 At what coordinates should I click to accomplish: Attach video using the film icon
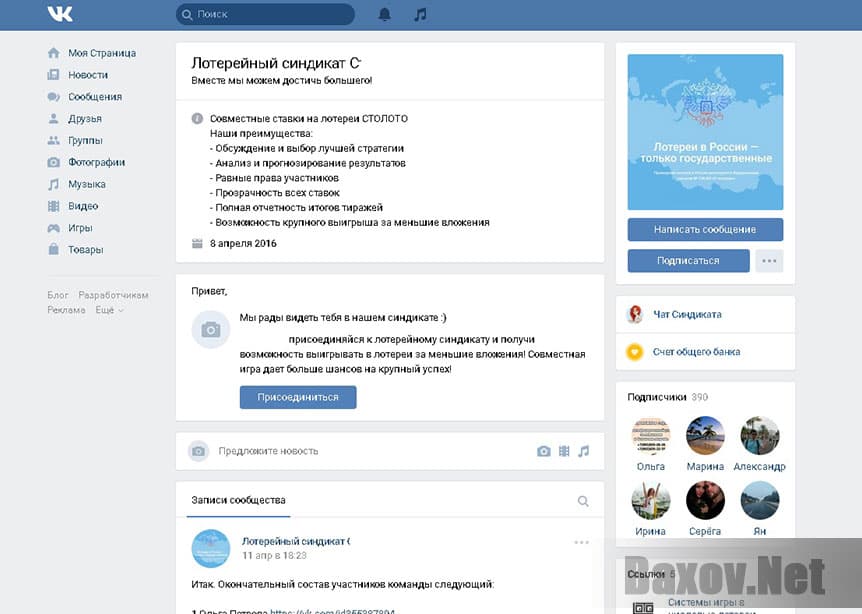tap(564, 451)
